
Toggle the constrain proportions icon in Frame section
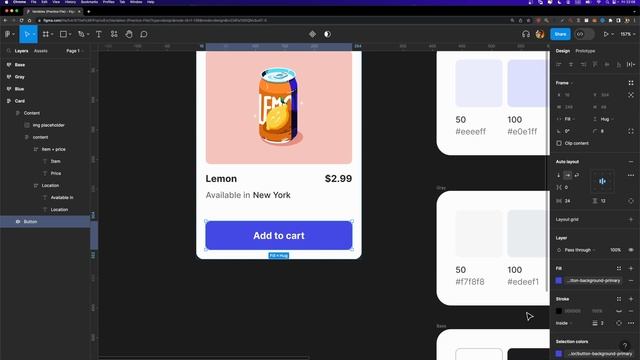(x=631, y=95)
